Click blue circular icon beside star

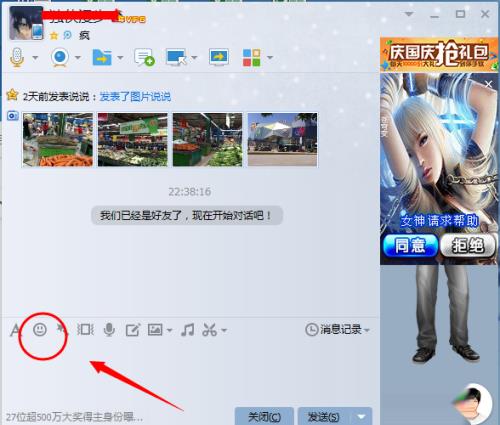(68, 35)
